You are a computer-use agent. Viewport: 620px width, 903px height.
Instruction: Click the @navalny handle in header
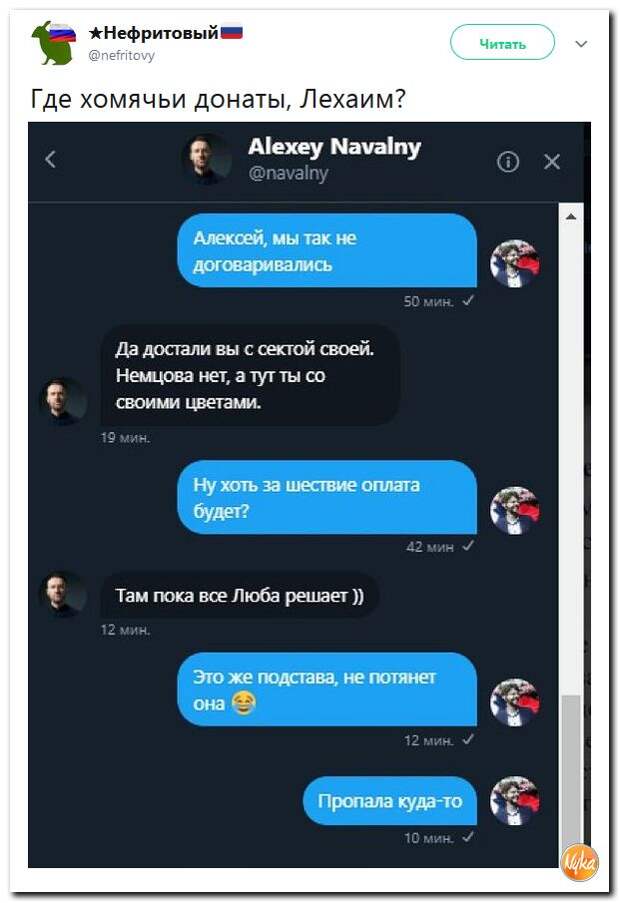[x=288, y=173]
